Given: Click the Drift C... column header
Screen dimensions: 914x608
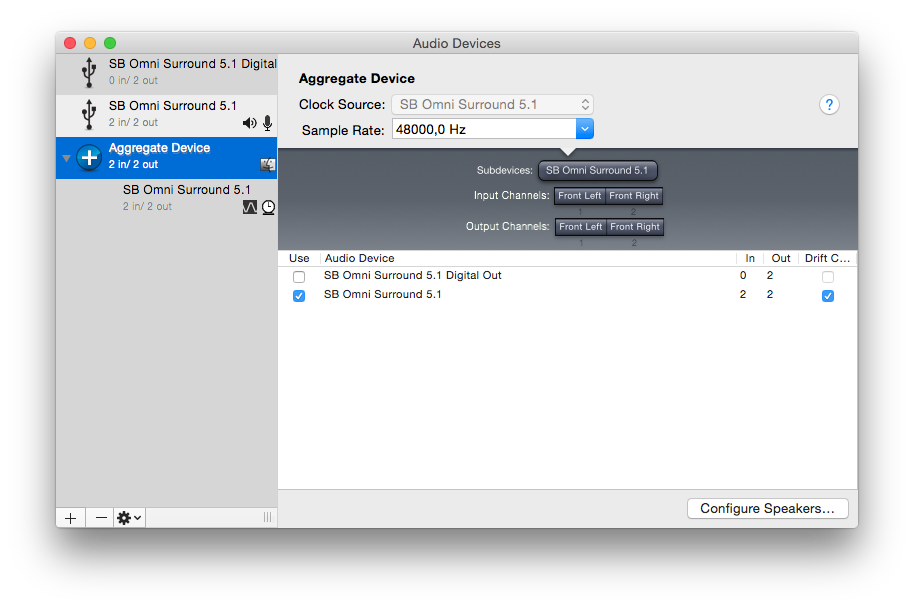Looking at the screenshot, I should point(827,258).
